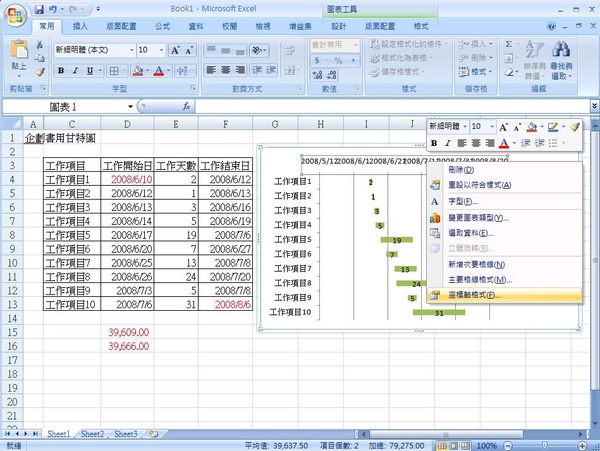This screenshot has width=600, height=451.
Task: Click the ribbon borders icon
Action: [x=114, y=71]
